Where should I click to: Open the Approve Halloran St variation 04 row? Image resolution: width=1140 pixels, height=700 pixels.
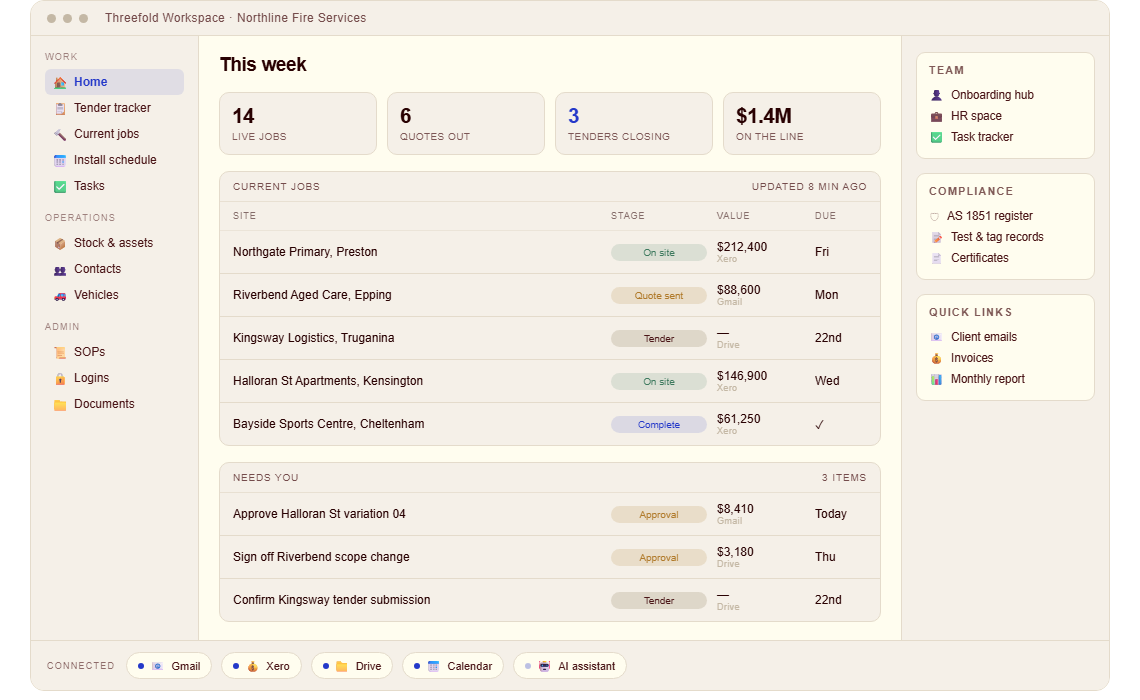(550, 514)
